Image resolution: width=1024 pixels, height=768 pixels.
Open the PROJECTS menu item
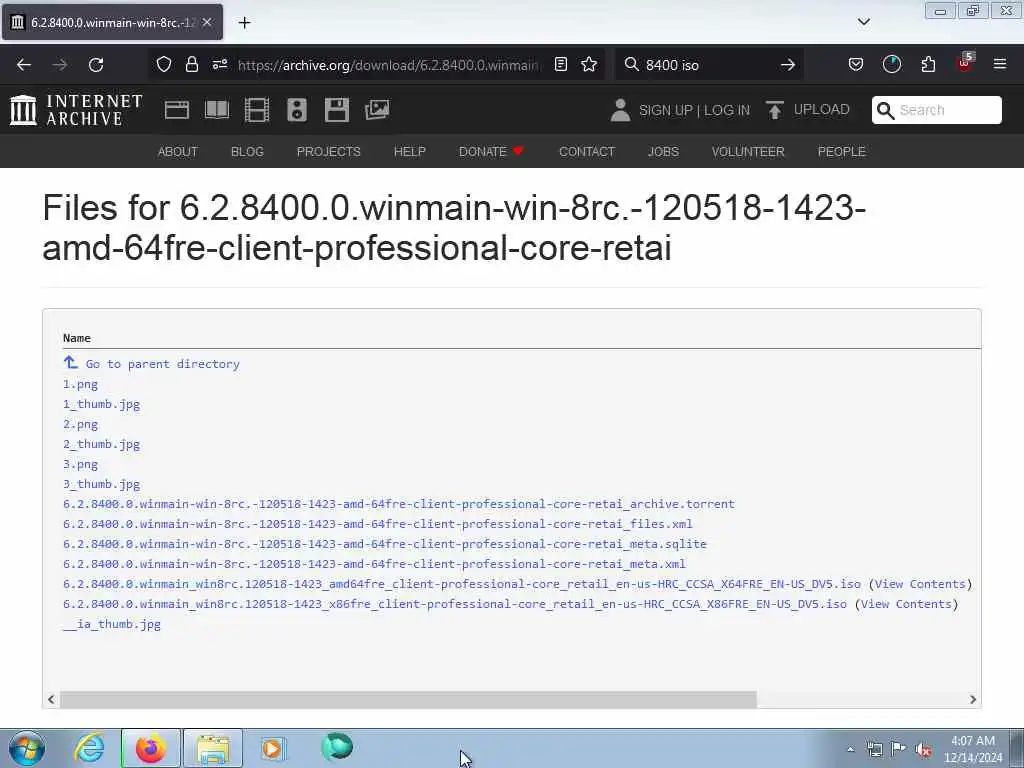click(x=328, y=152)
